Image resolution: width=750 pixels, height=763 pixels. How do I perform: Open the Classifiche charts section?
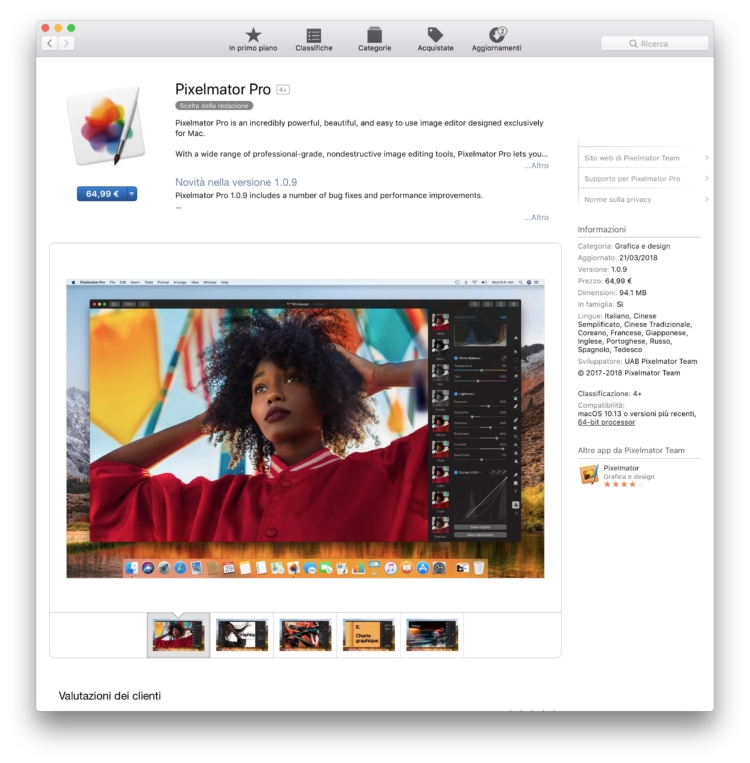pyautogui.click(x=314, y=39)
